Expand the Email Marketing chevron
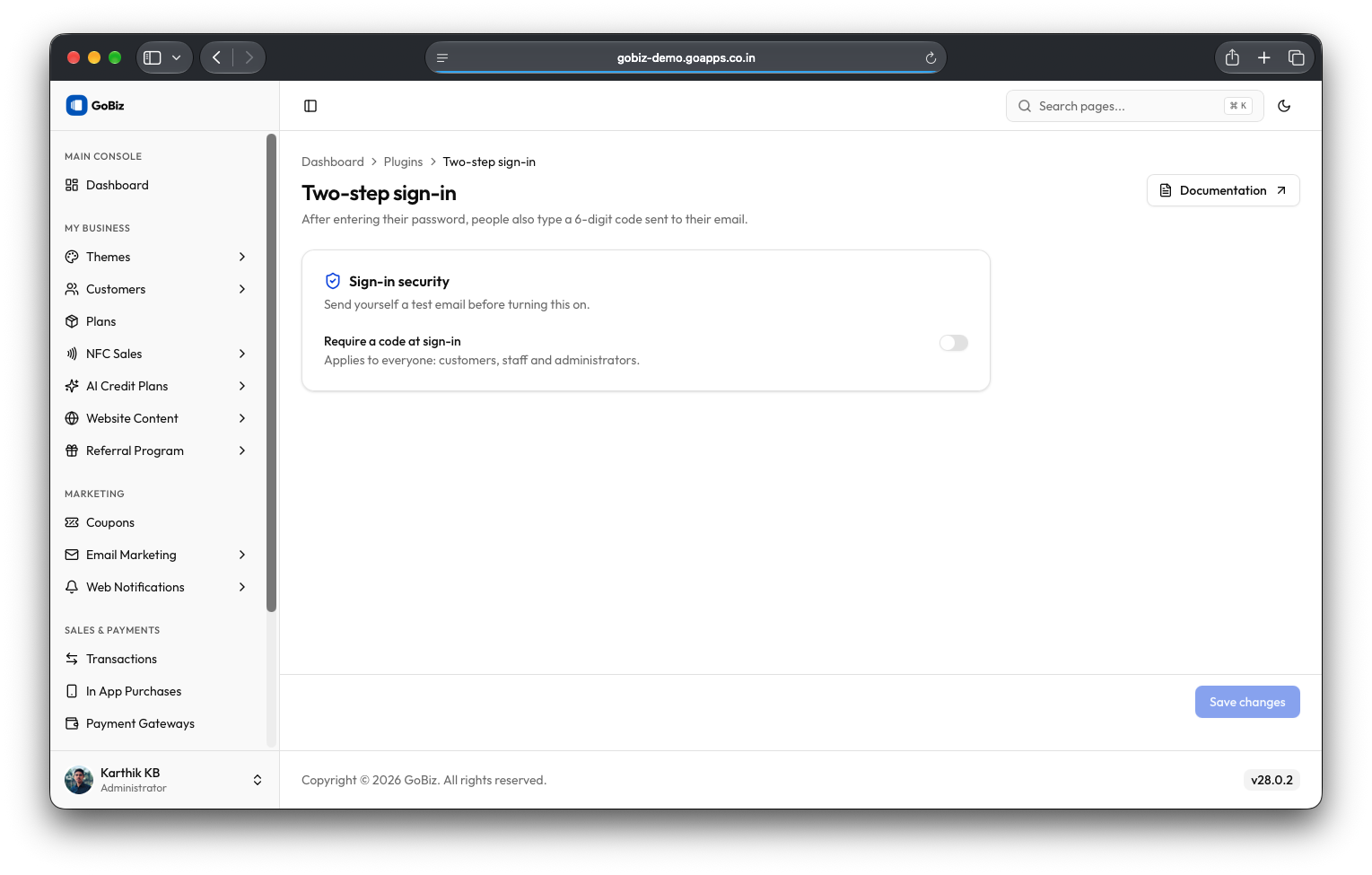 pos(242,555)
